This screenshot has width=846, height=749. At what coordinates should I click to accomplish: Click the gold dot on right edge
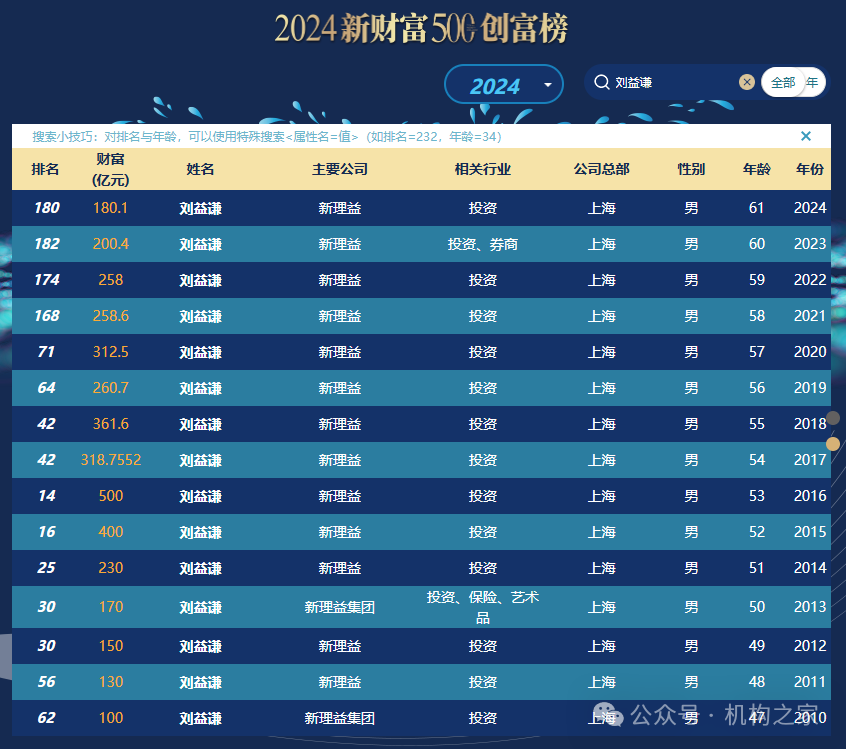833,444
